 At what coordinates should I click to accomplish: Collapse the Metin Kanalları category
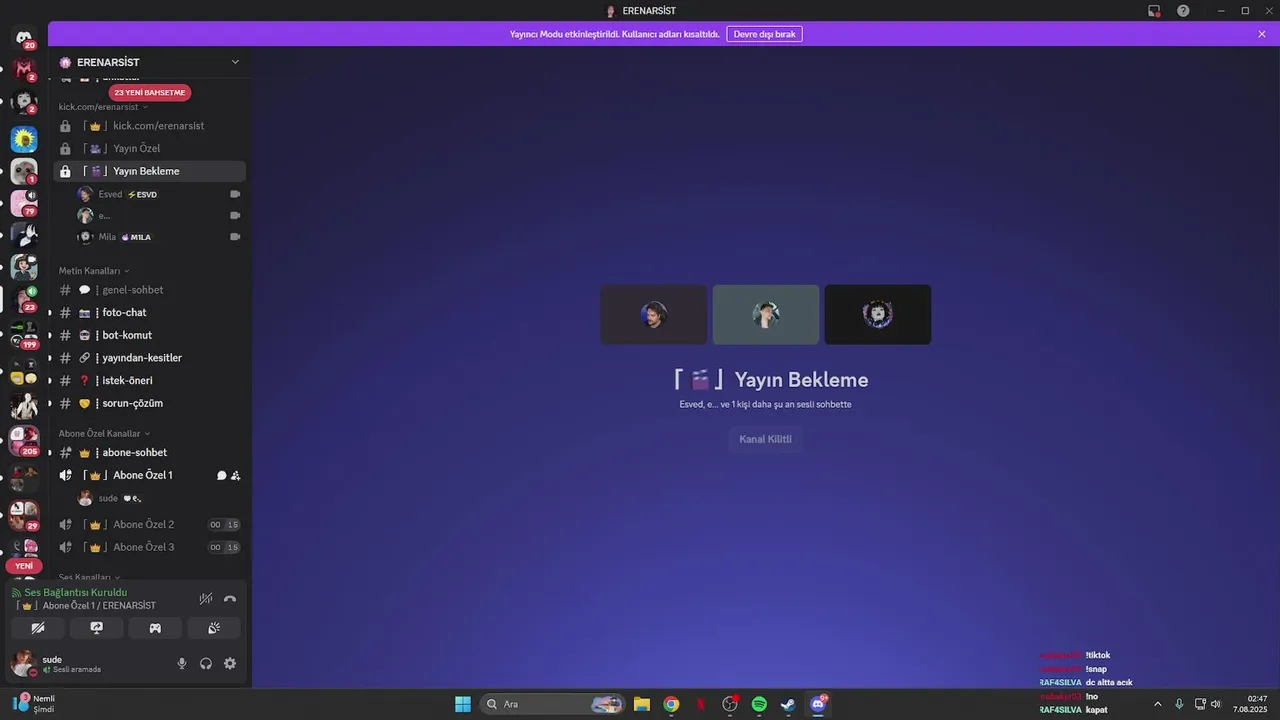click(94, 271)
